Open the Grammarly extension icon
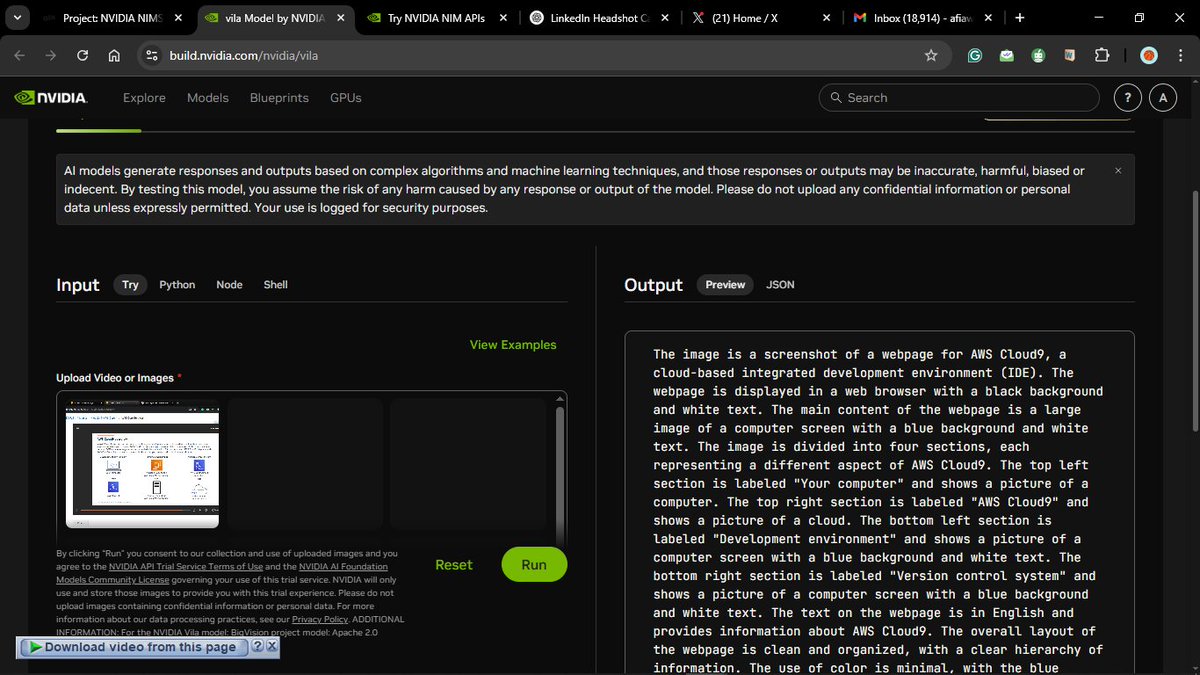The width and height of the screenshot is (1200, 675). coord(975,56)
